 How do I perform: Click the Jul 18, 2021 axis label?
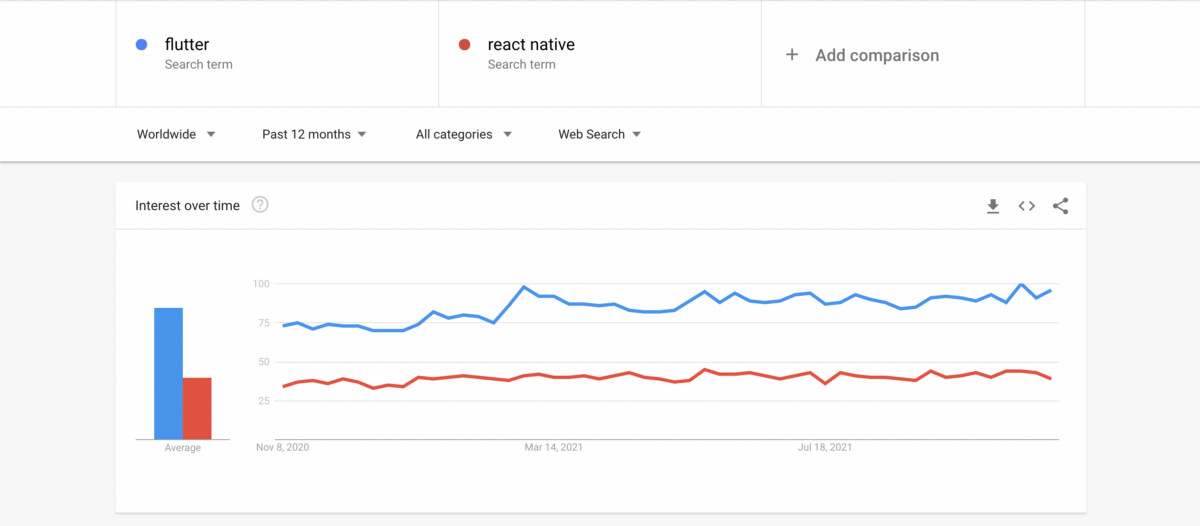825,448
